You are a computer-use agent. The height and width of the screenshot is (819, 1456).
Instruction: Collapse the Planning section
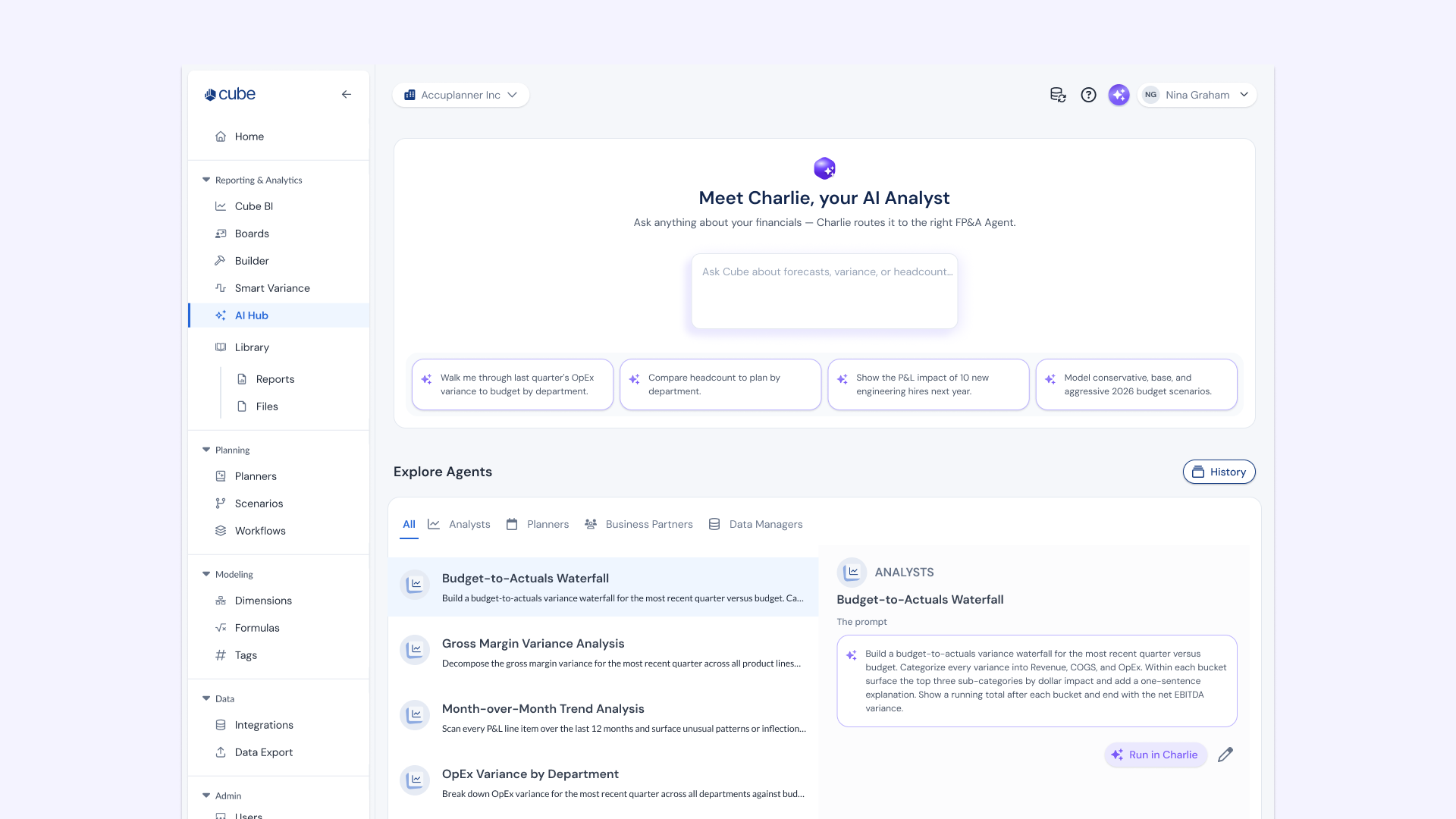pos(206,450)
